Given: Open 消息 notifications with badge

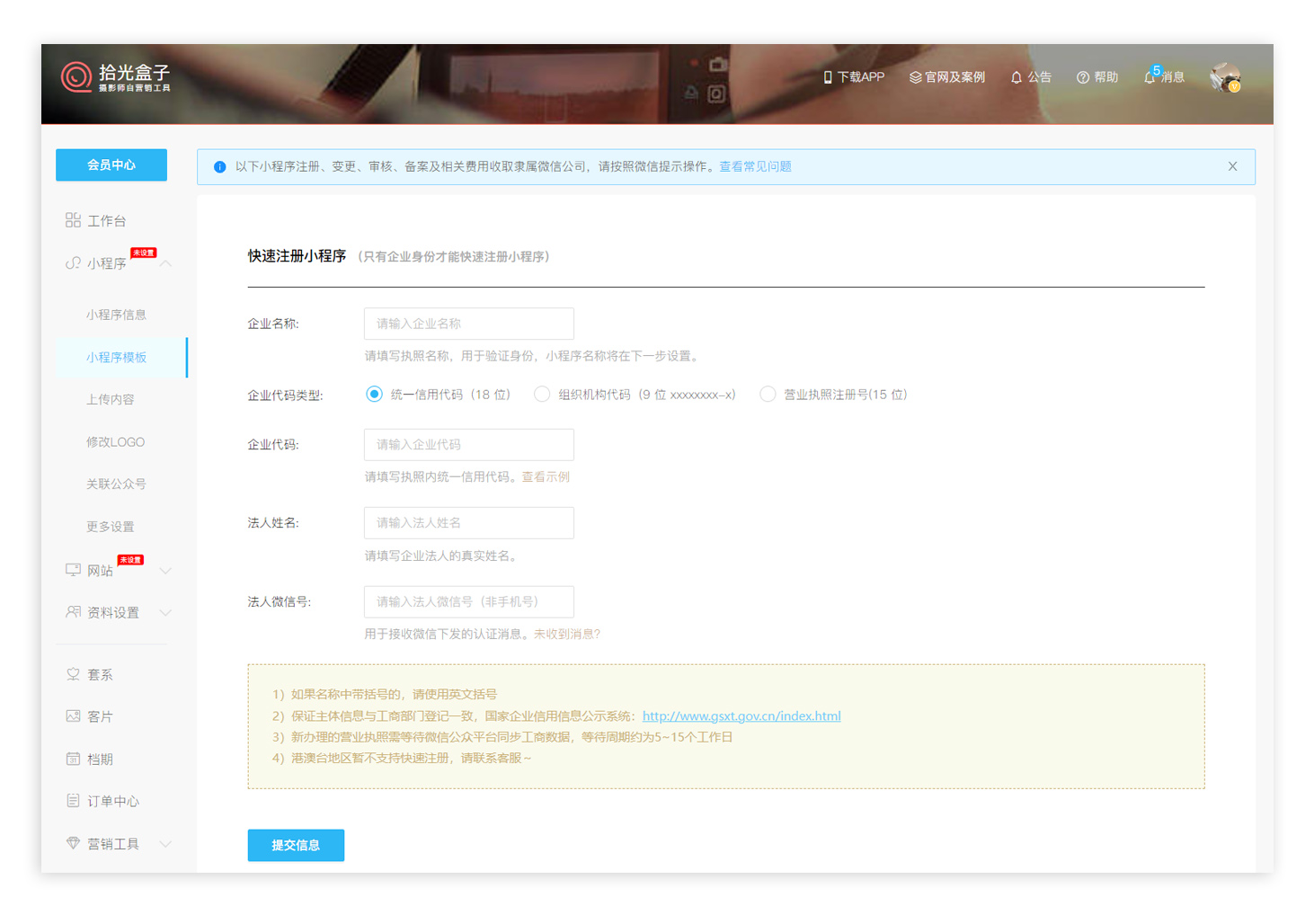Looking at the screenshot, I should (1163, 77).
